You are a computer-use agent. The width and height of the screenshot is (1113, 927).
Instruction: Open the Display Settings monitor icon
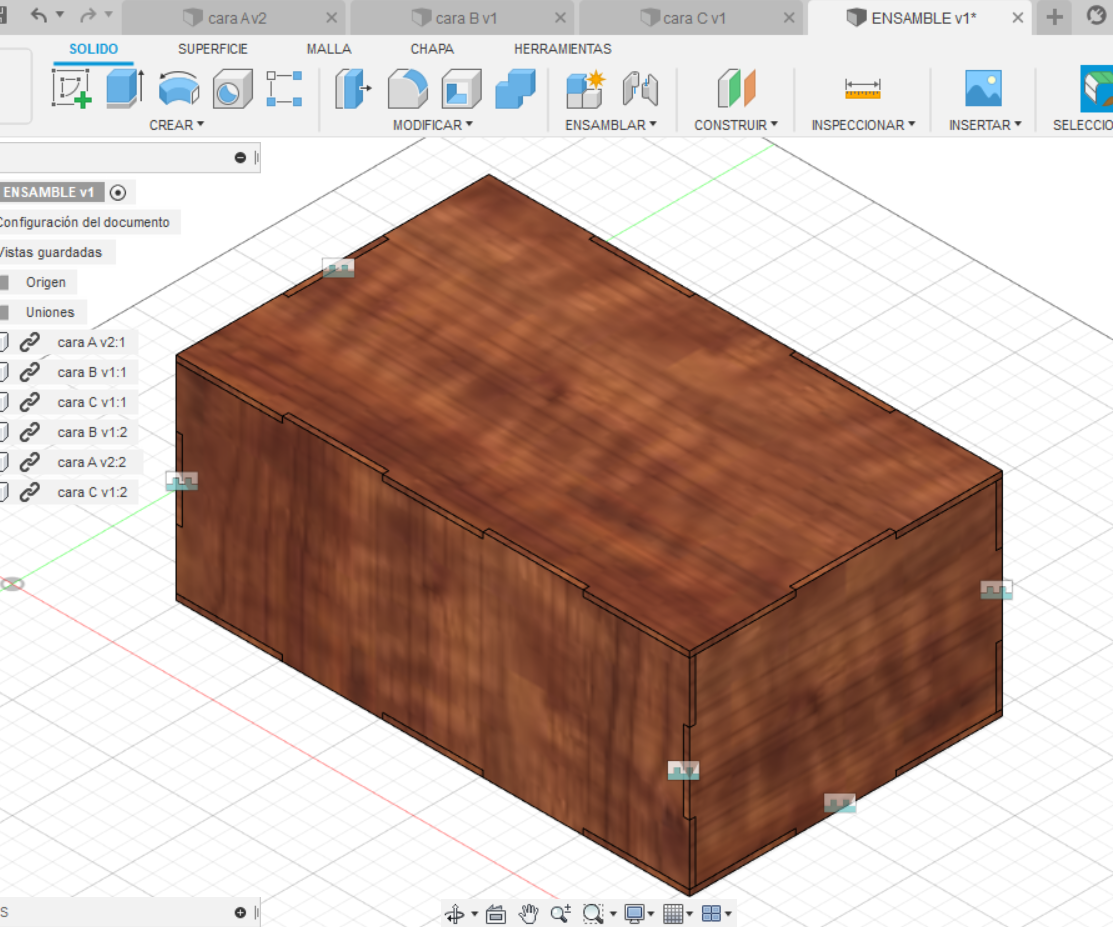(x=635, y=914)
